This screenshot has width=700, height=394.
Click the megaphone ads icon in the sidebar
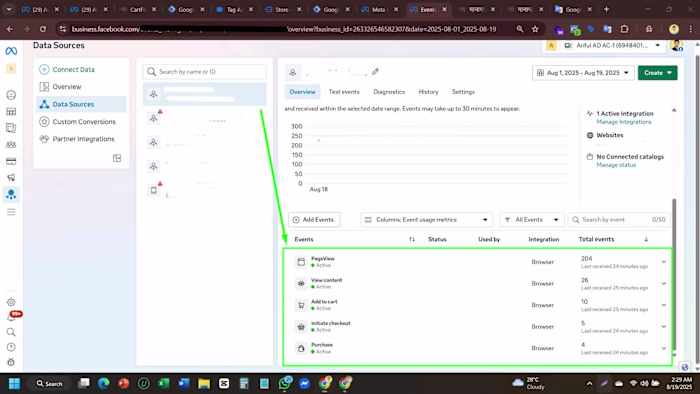(11, 178)
